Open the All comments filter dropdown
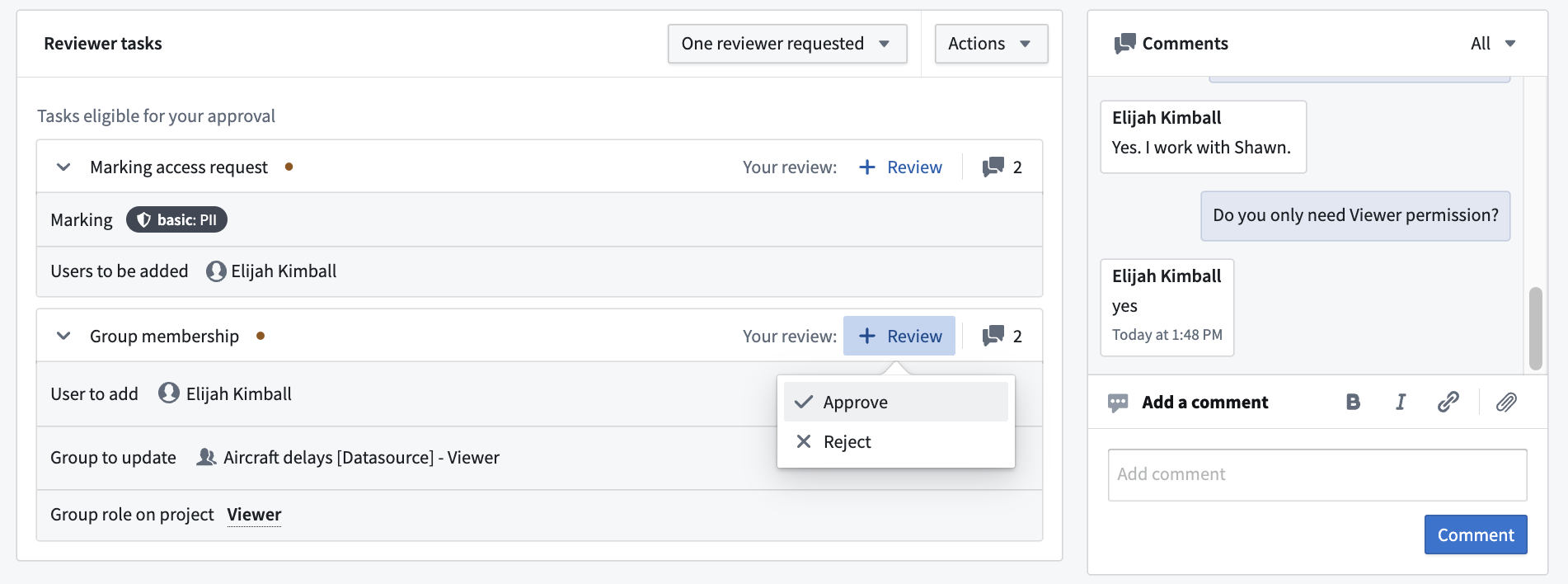The width and height of the screenshot is (1568, 584). [1493, 44]
